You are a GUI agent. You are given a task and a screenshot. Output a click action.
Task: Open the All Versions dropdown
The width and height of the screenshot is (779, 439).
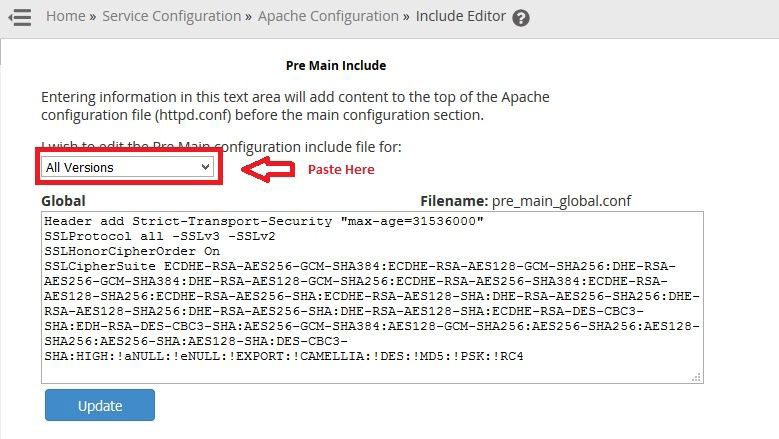coord(128,167)
